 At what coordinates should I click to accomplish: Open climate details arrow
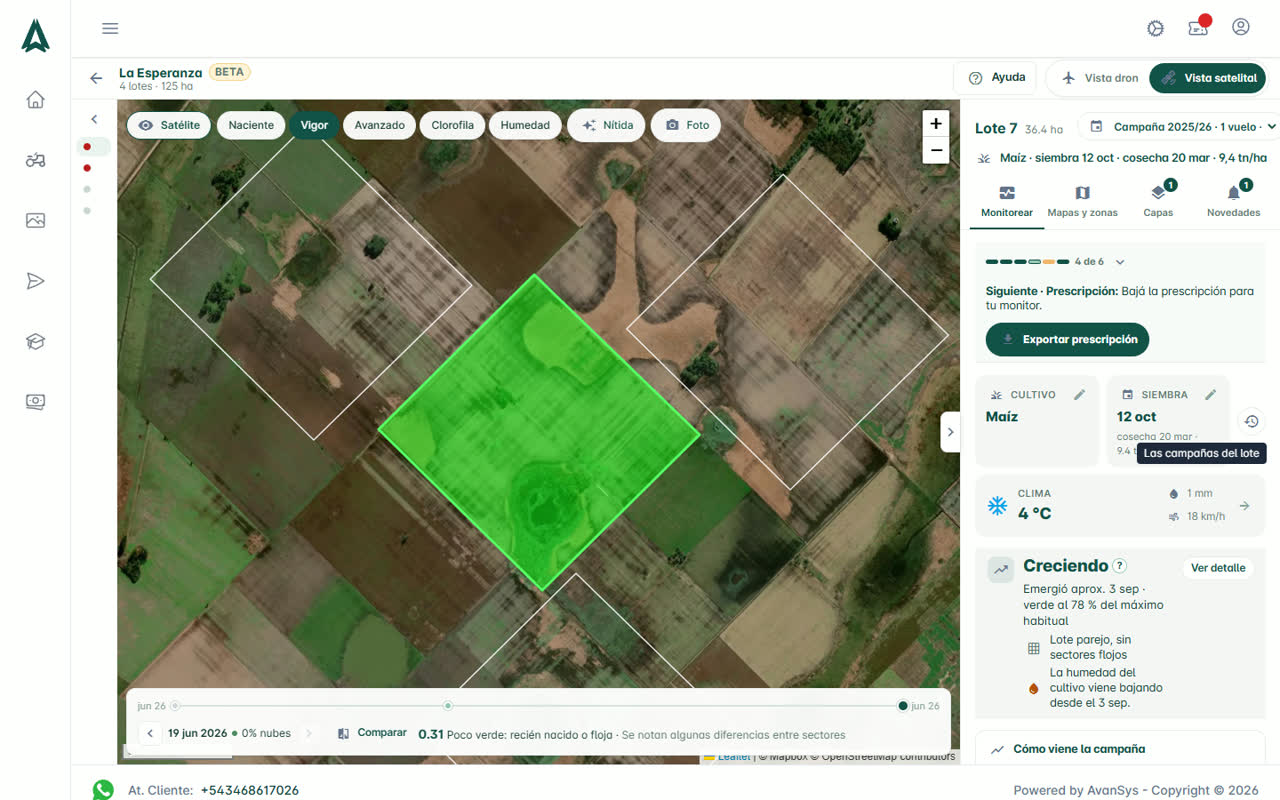(x=1244, y=506)
